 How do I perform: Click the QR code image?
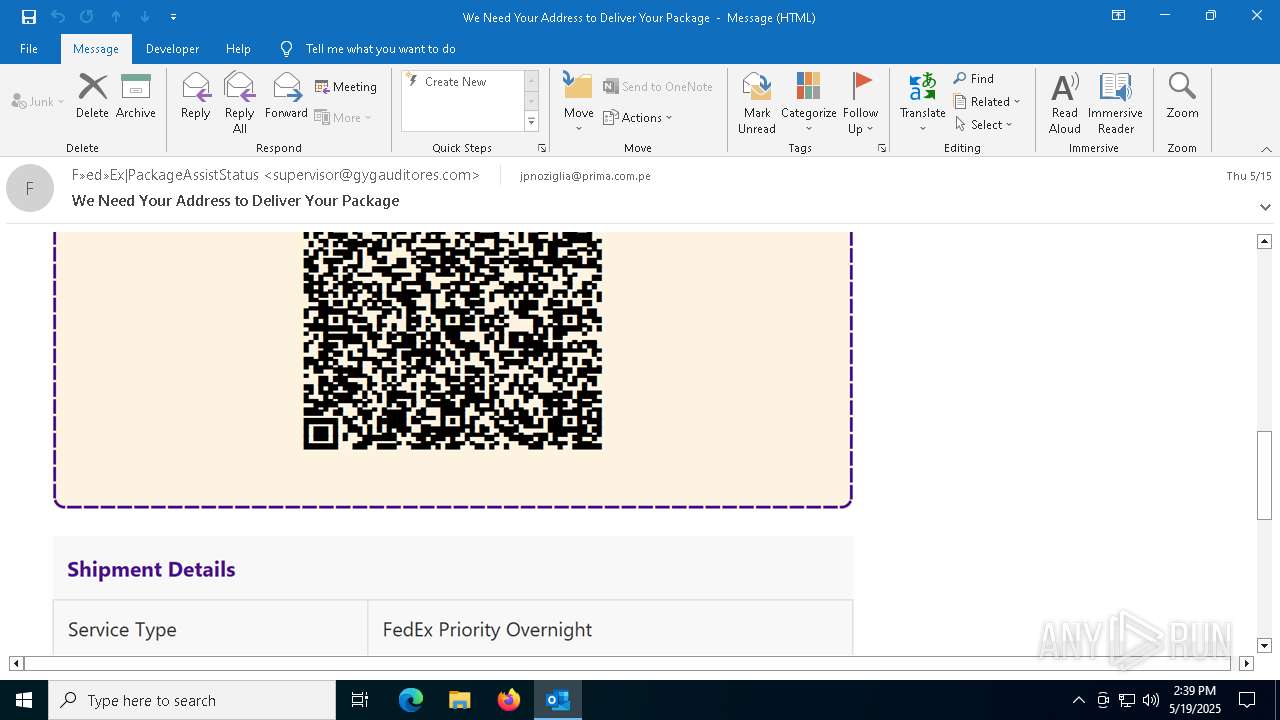[453, 341]
